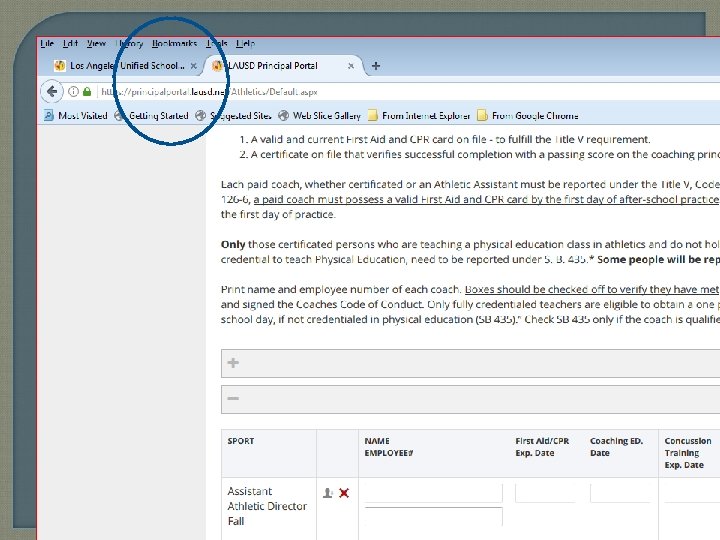This screenshot has width=720, height=540.
Task: Close the LAUSD Principal Portal tab
Action: tap(351, 66)
